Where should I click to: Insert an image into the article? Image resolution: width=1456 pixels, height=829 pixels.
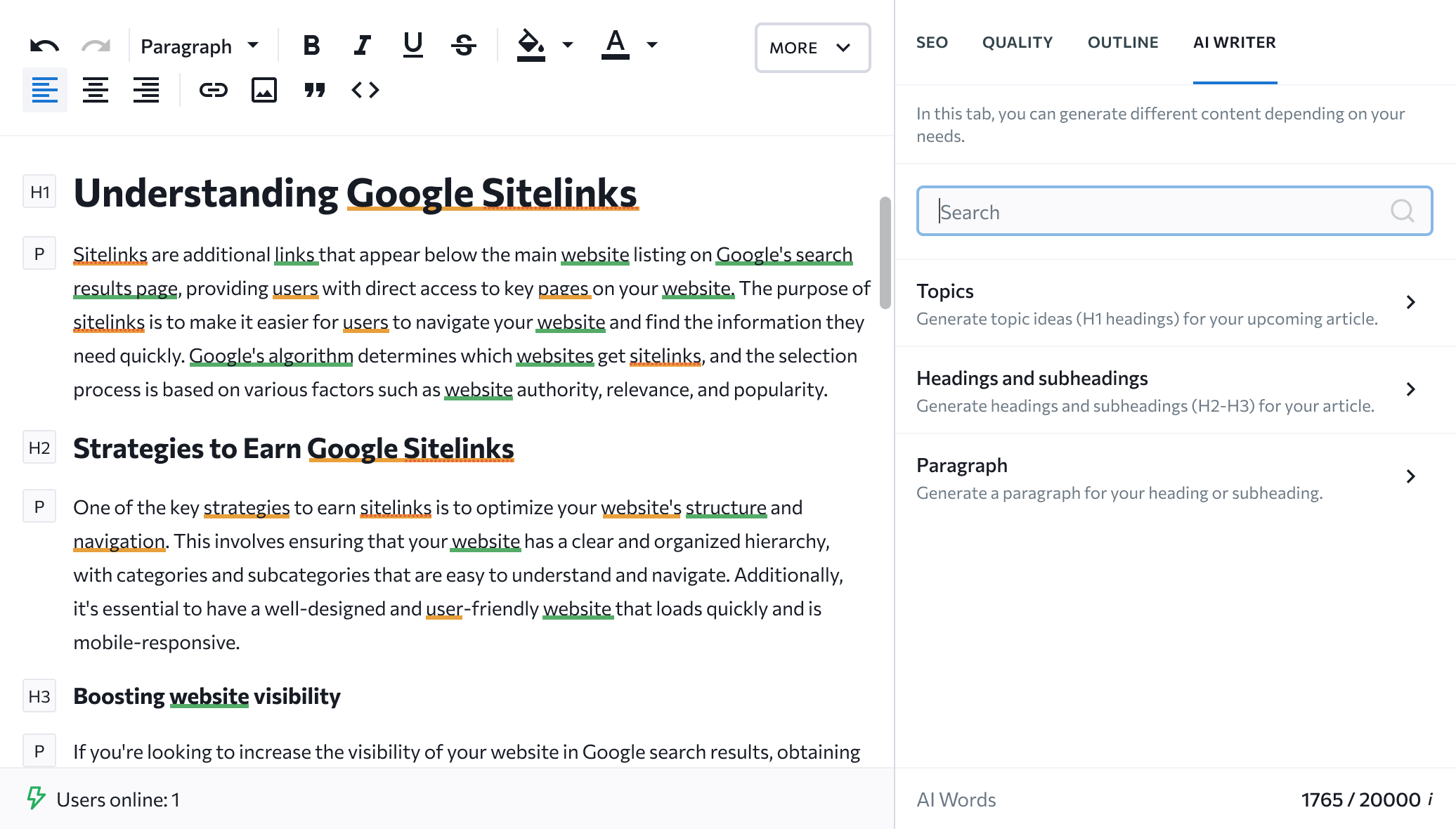[x=264, y=90]
